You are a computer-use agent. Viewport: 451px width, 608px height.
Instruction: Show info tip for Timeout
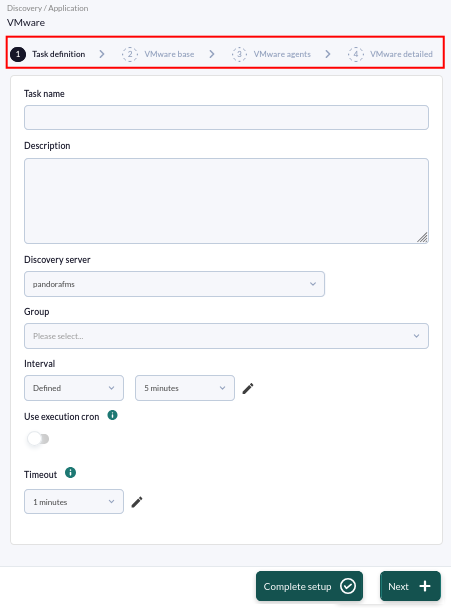(70, 473)
